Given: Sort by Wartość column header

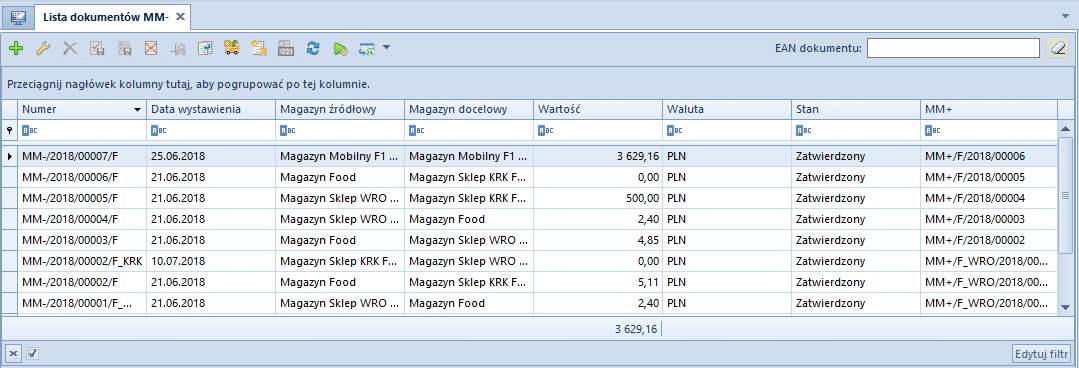Looking at the screenshot, I should 598,109.
